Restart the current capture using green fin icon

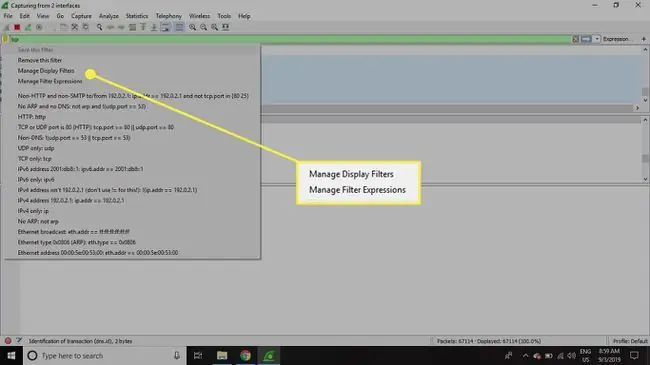coord(28,27)
